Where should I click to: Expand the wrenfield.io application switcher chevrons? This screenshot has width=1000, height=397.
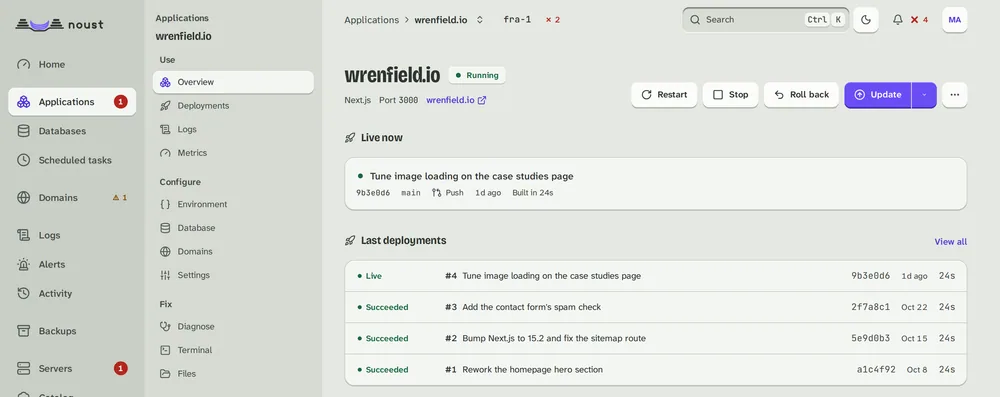click(480, 20)
